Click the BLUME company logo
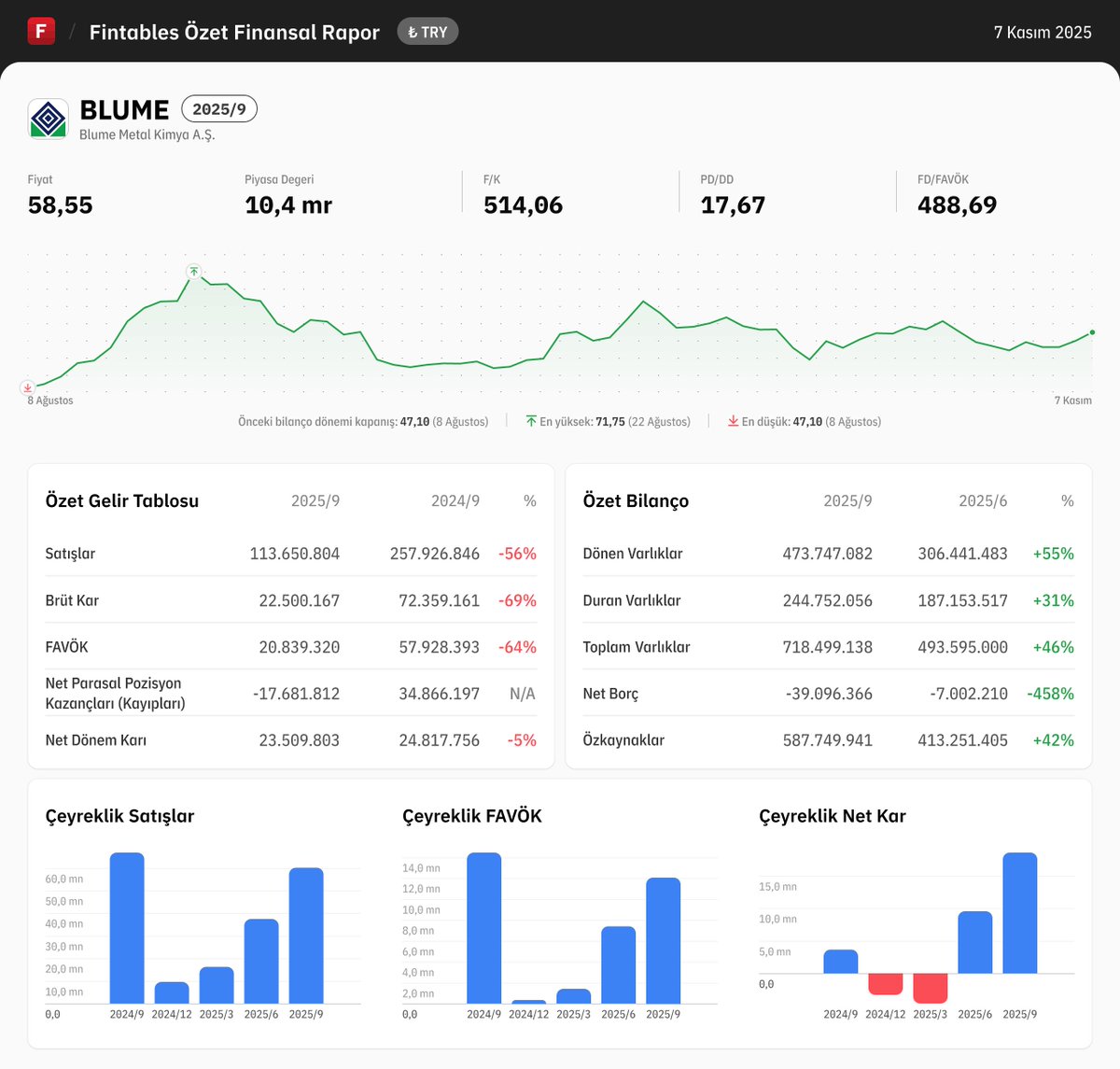This screenshot has height=1069, width=1120. 48,118
